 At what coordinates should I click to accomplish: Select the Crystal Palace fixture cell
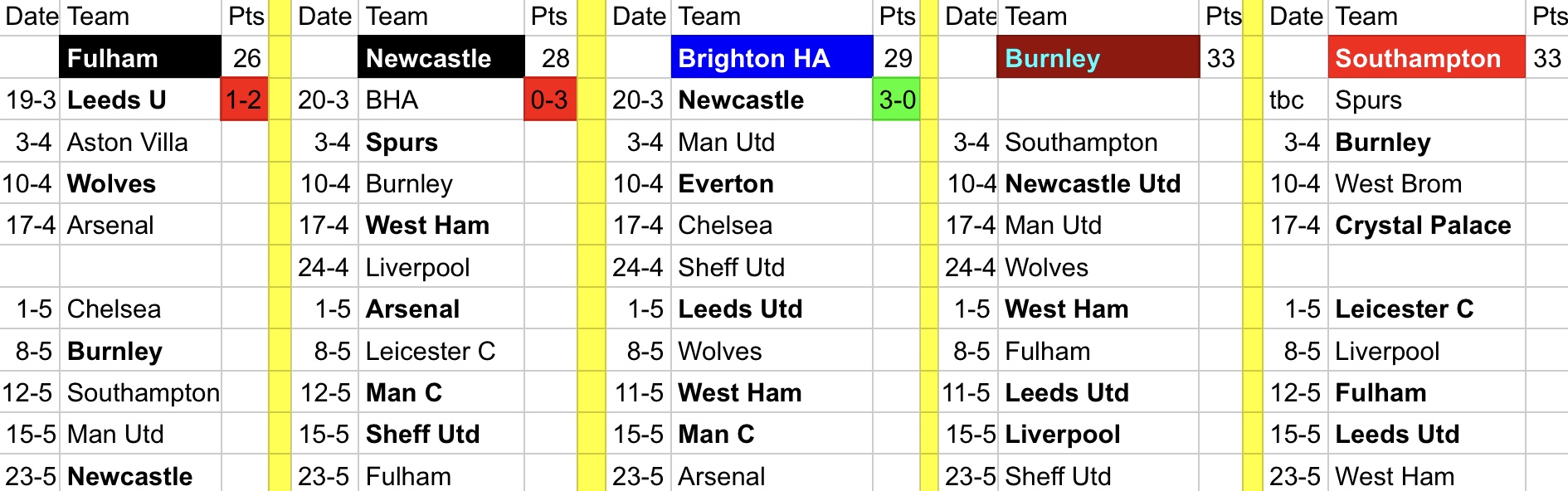[1425, 226]
